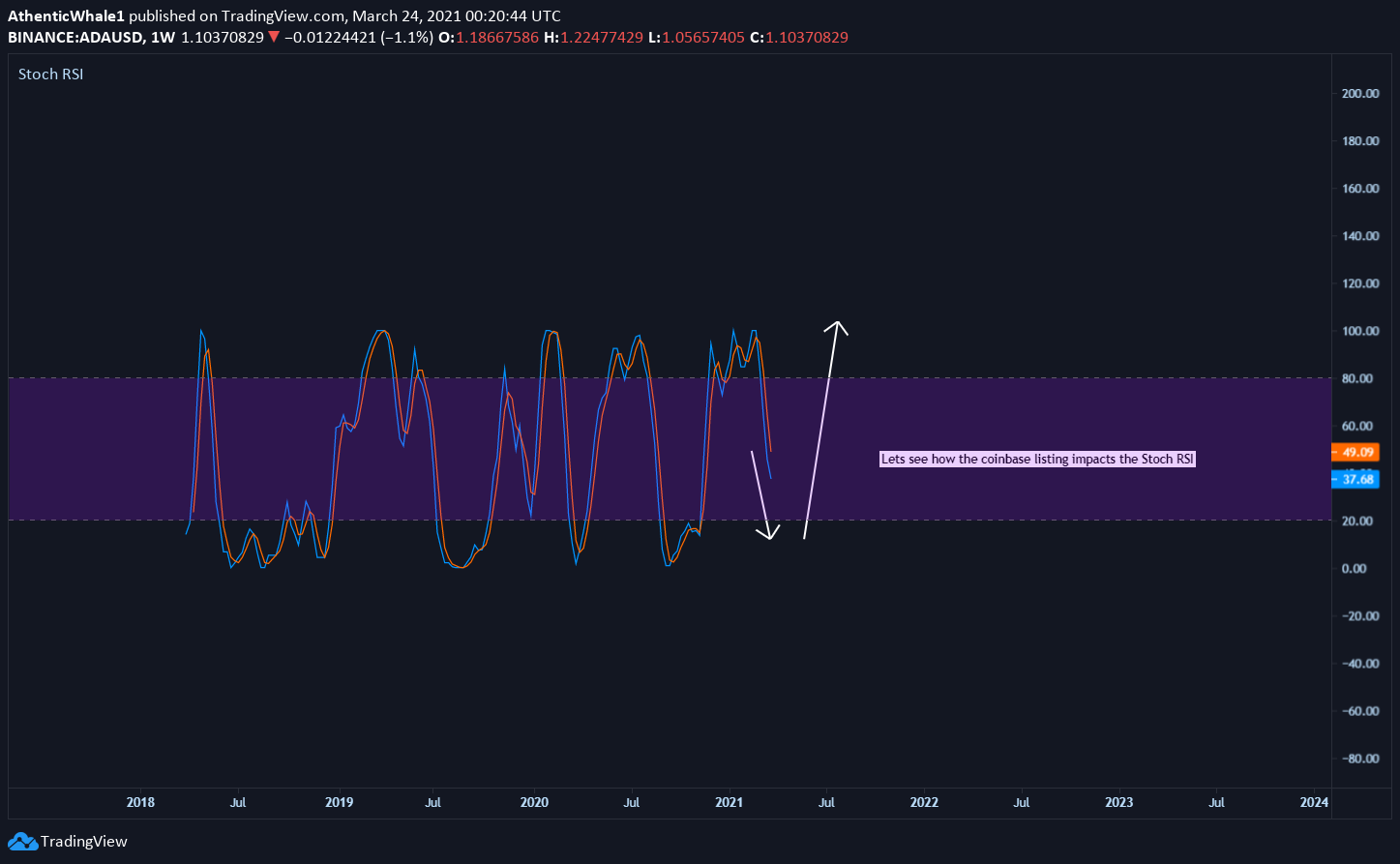This screenshot has width=1400, height=864.
Task: Click the 2020 label on time axis
Action: (534, 802)
